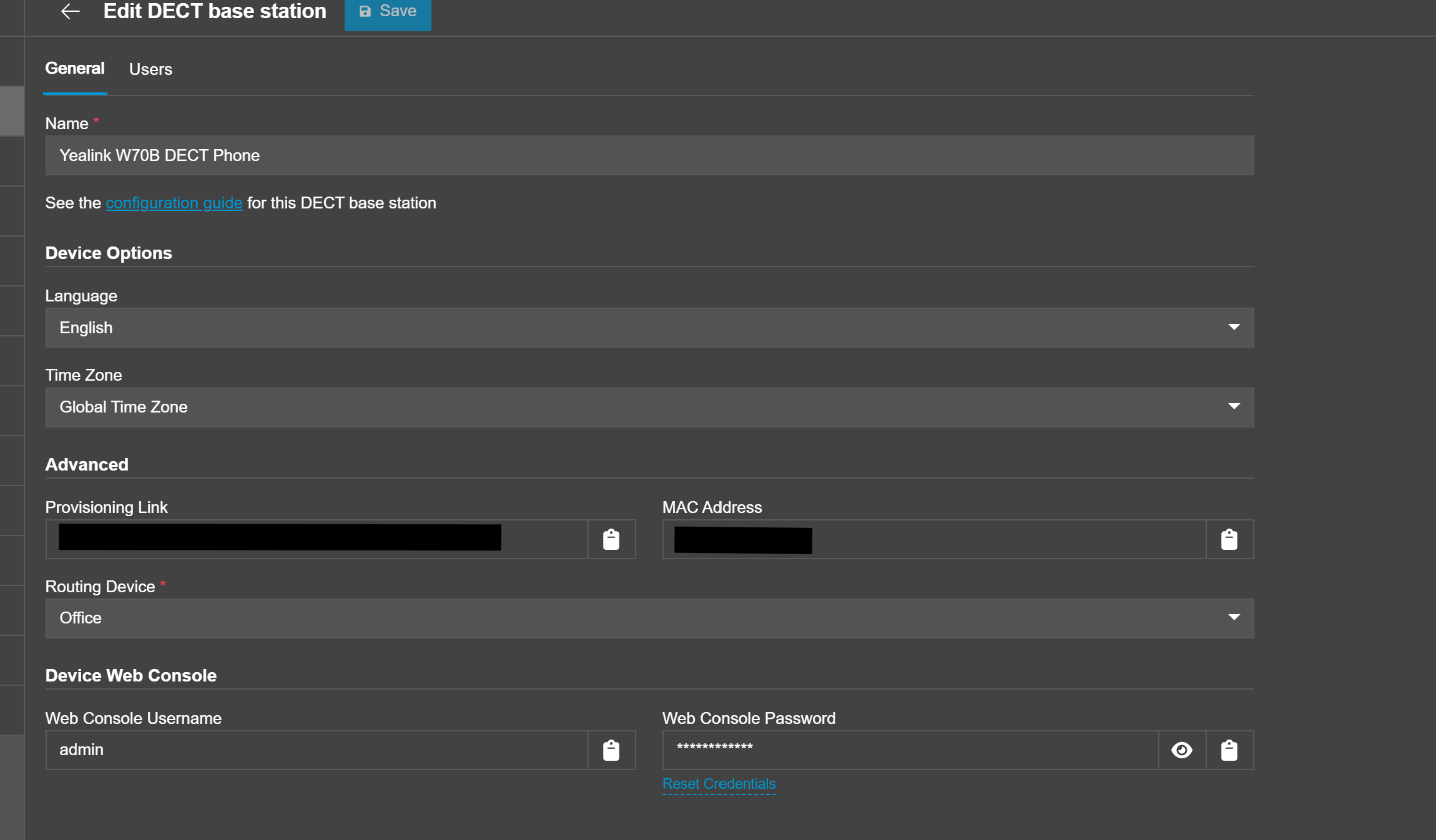Viewport: 1436px width, 840px height.
Task: Open the Language dropdown
Action: [x=649, y=328]
